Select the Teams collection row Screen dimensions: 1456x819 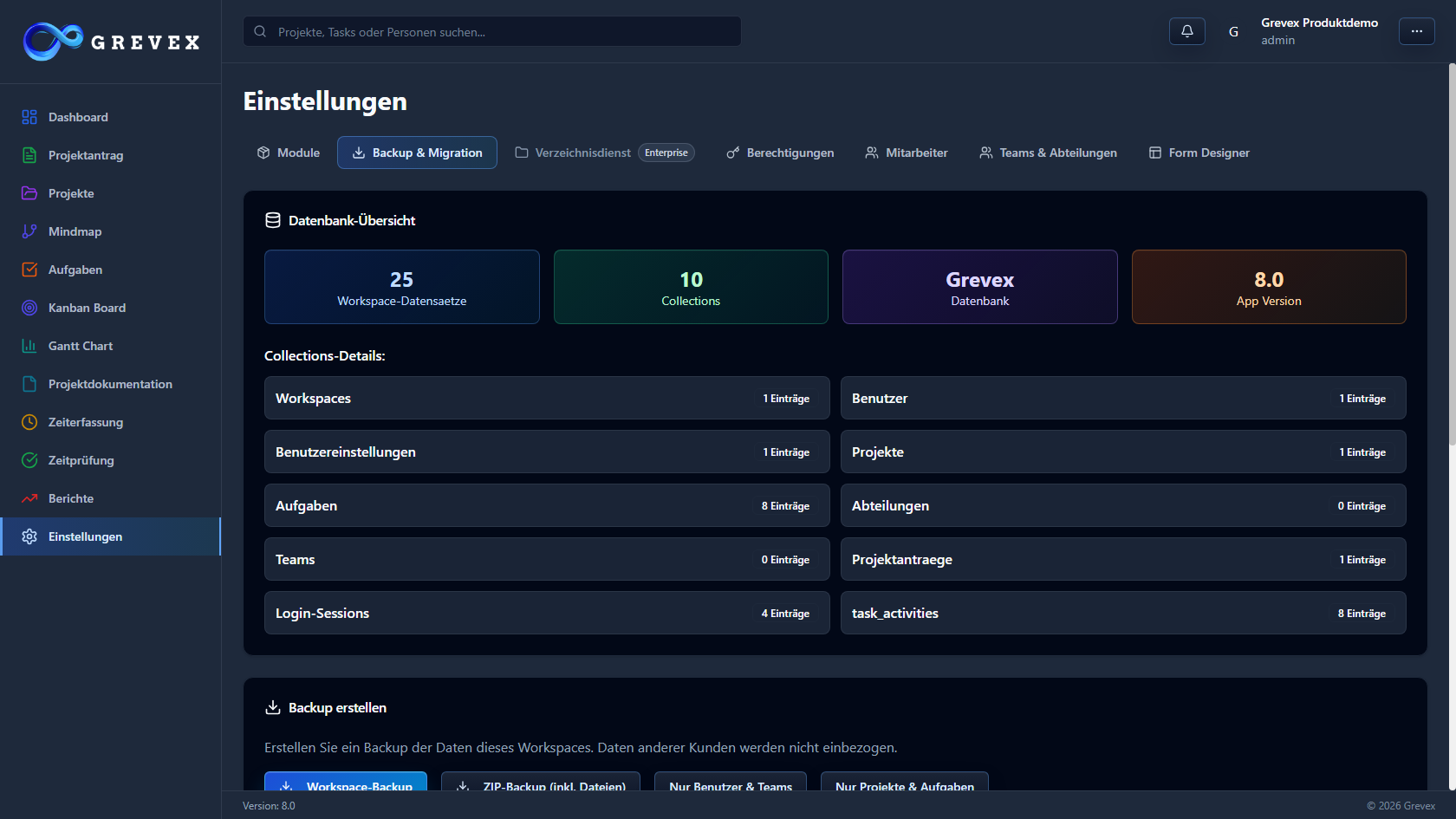pyautogui.click(x=547, y=559)
